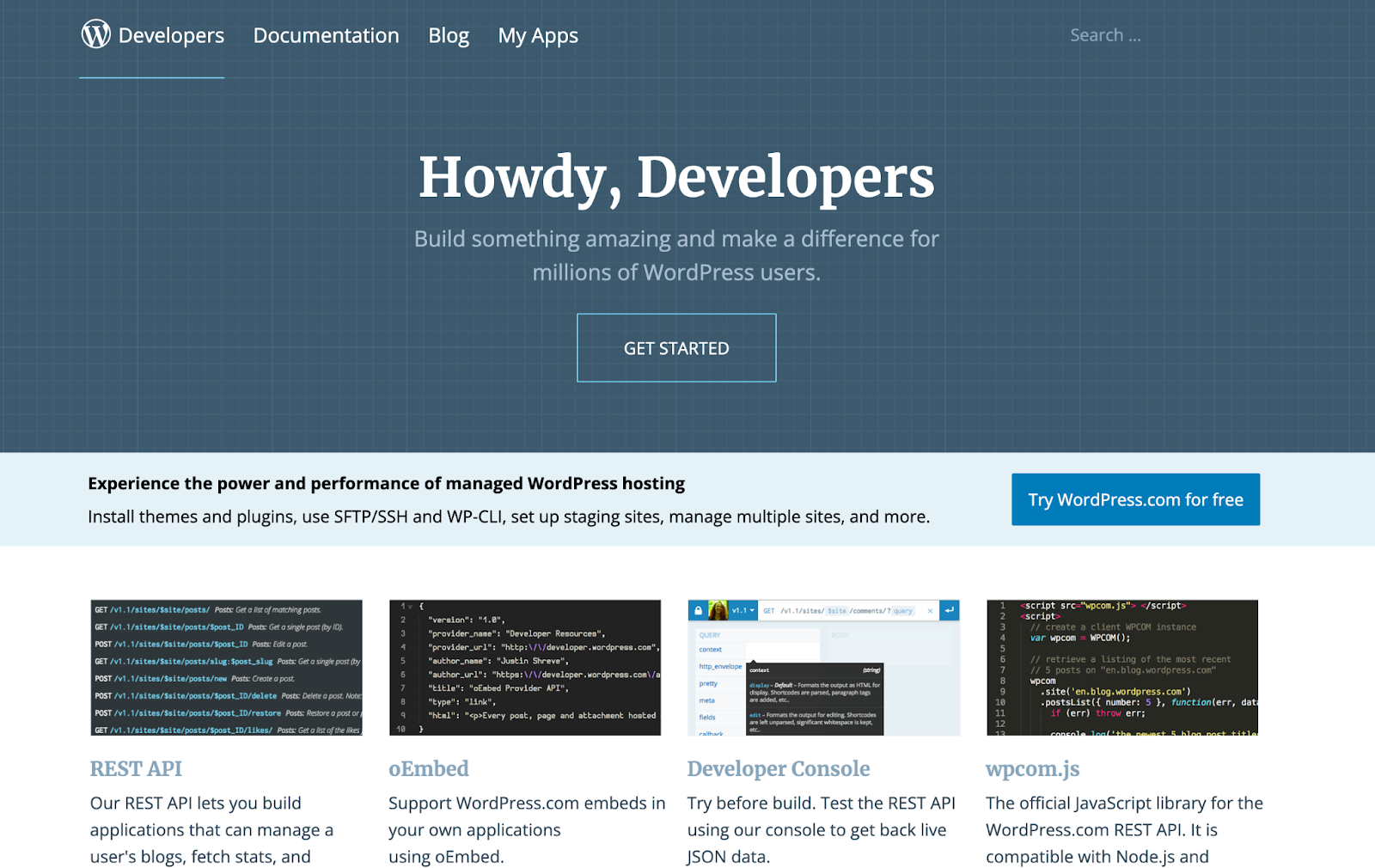Open the oEmbed documentation link
This screenshot has height=868, width=1375.
tap(428, 768)
